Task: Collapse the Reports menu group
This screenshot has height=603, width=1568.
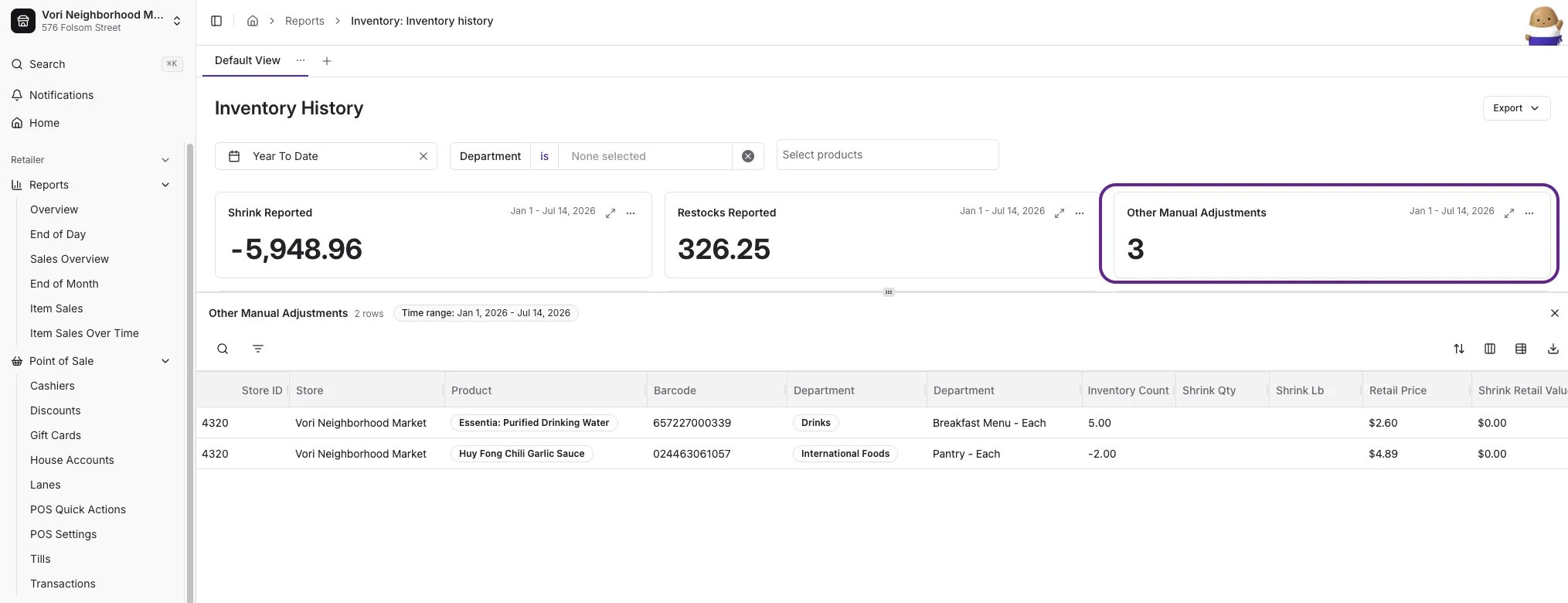Action: [x=165, y=185]
